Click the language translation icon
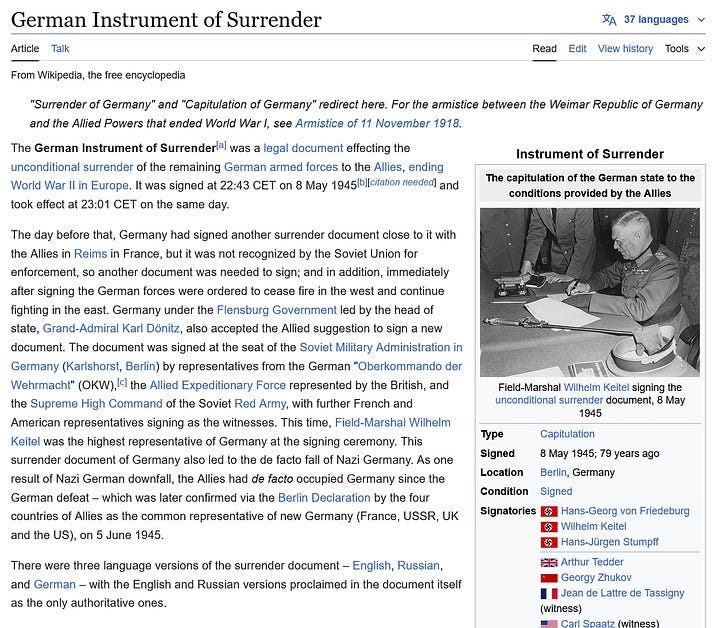720x628 pixels. [609, 20]
